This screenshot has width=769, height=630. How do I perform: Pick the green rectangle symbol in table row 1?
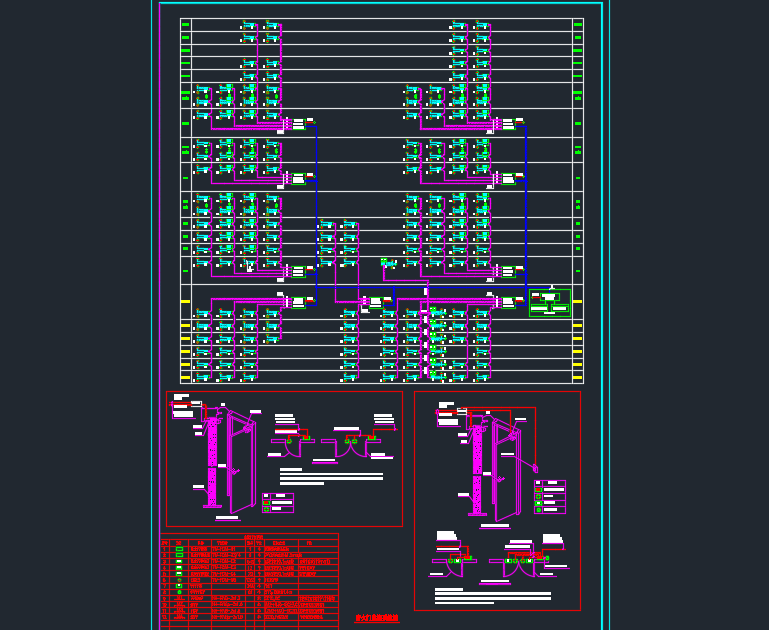coord(179,549)
